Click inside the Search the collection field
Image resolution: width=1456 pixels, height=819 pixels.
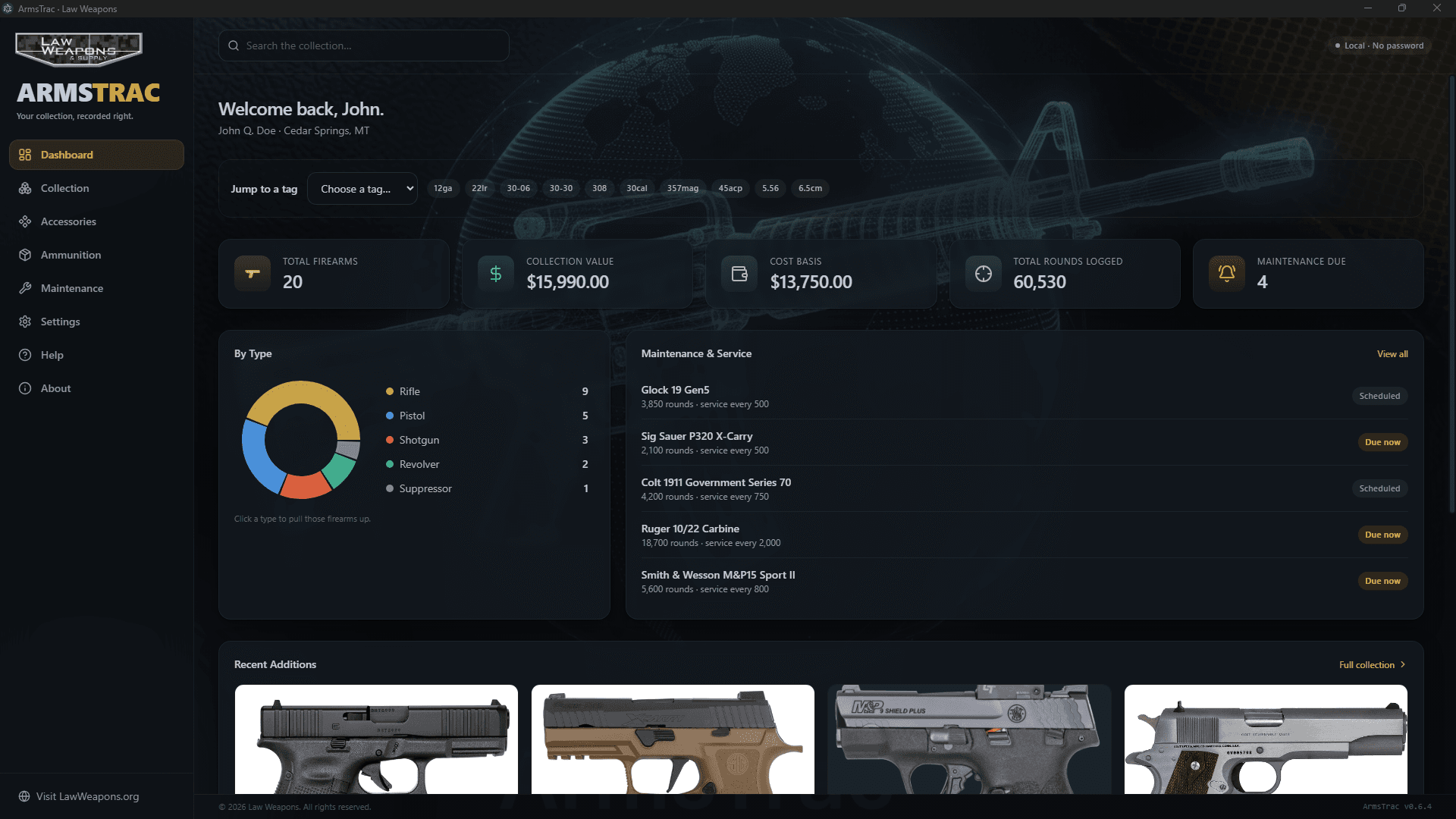(x=364, y=45)
